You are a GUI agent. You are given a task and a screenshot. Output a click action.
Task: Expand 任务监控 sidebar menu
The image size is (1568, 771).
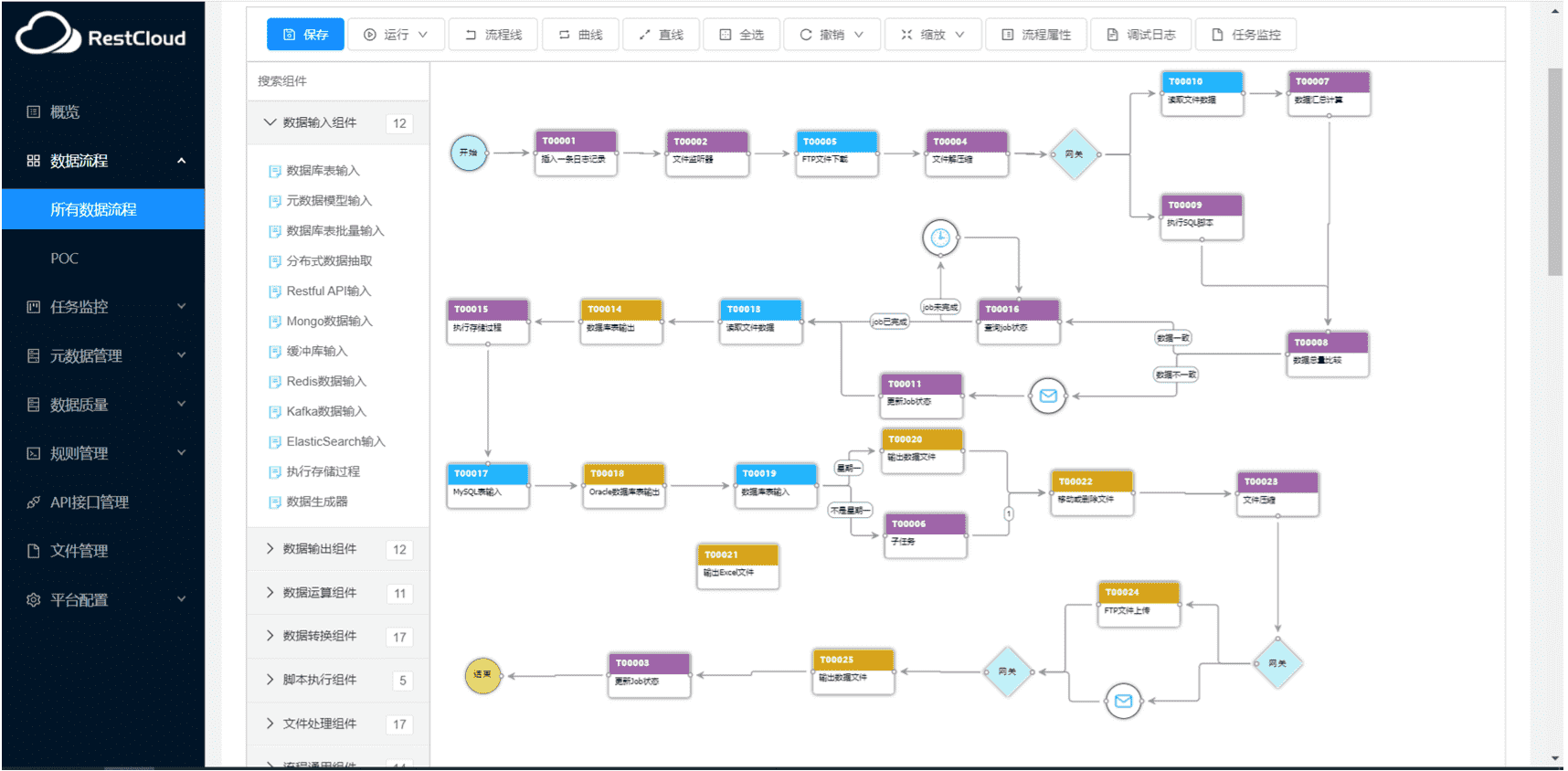(103, 307)
